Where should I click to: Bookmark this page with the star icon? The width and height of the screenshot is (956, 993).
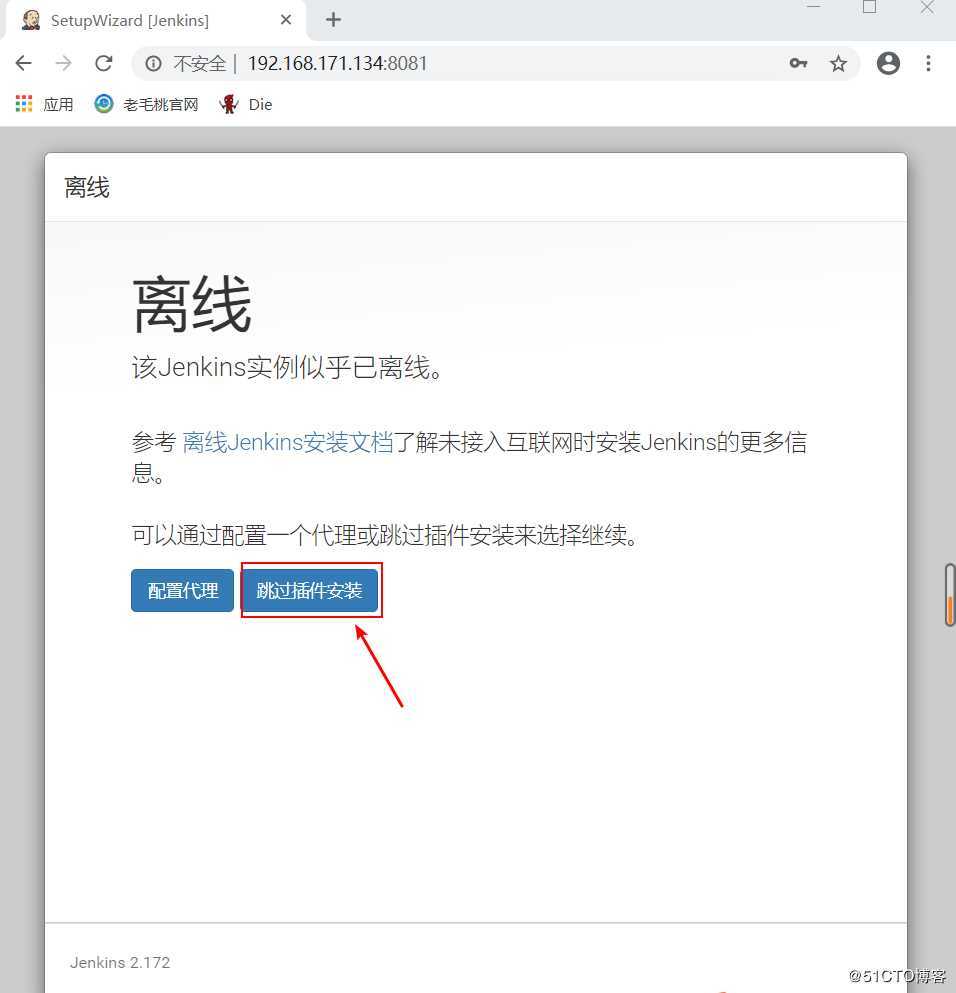click(x=838, y=63)
